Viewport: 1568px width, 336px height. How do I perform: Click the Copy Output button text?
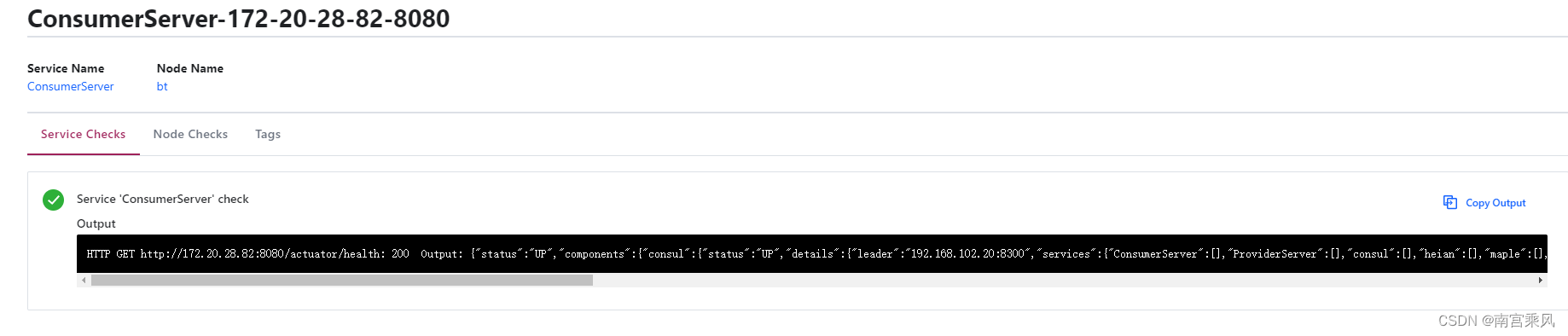tap(1495, 203)
